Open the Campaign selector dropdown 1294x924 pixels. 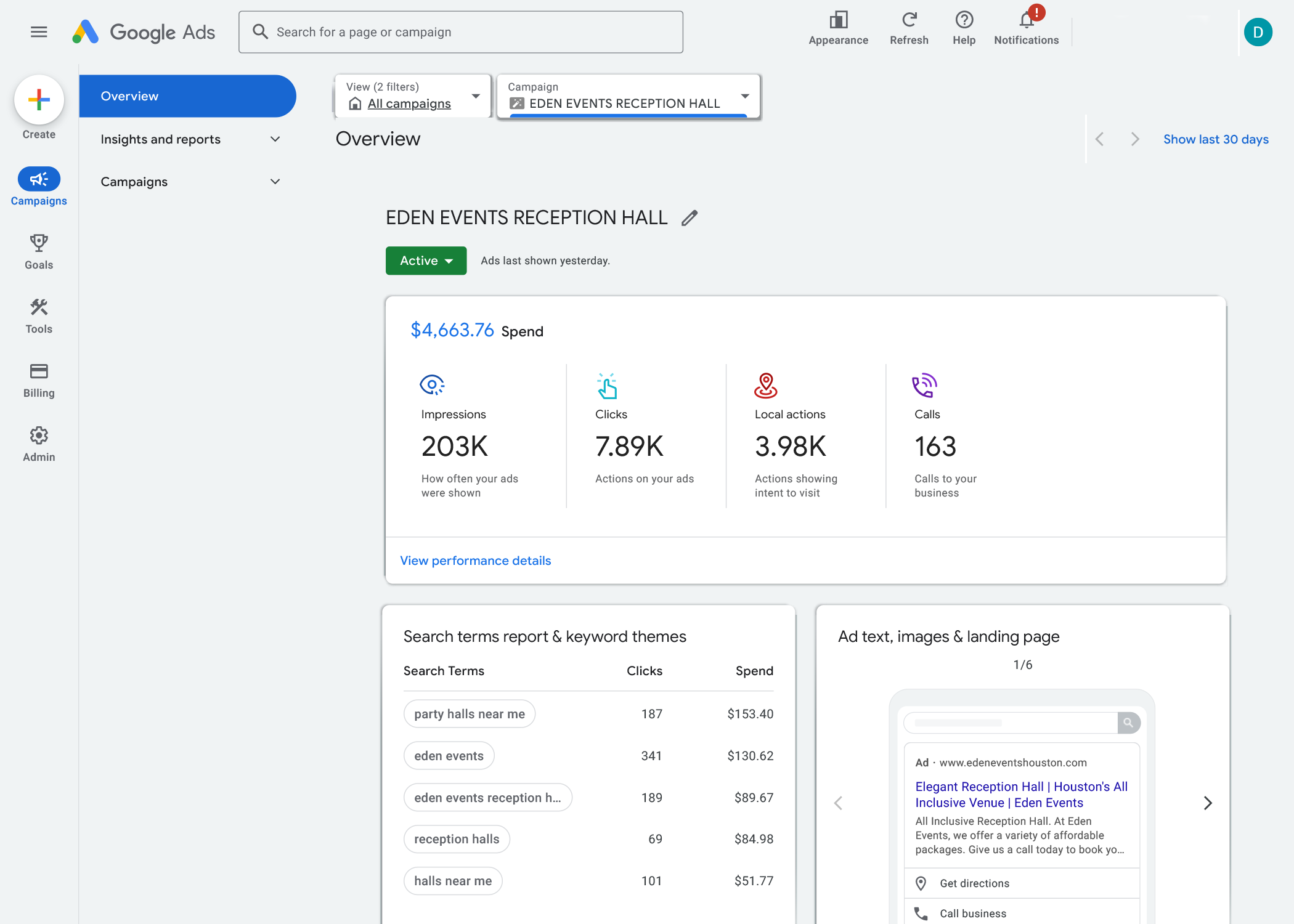click(x=629, y=96)
